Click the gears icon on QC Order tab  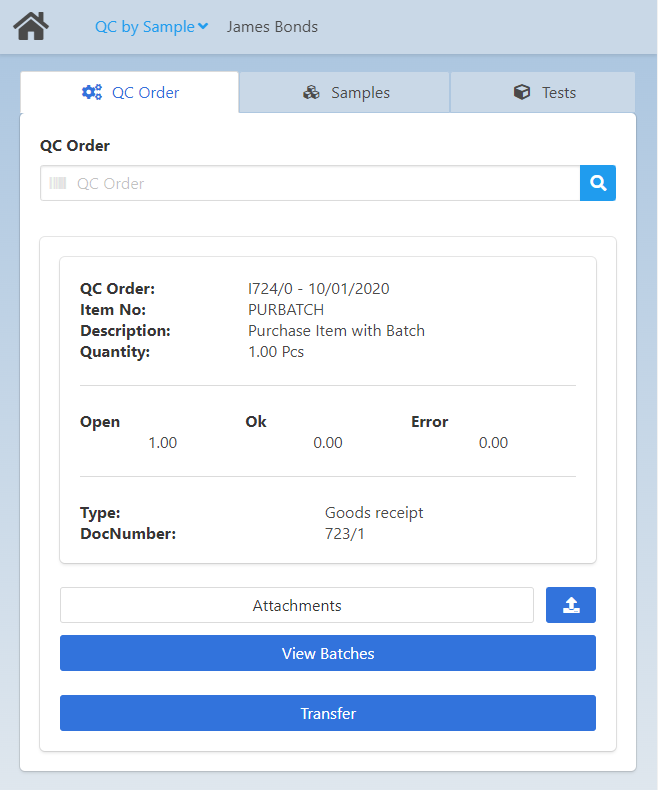[92, 93]
